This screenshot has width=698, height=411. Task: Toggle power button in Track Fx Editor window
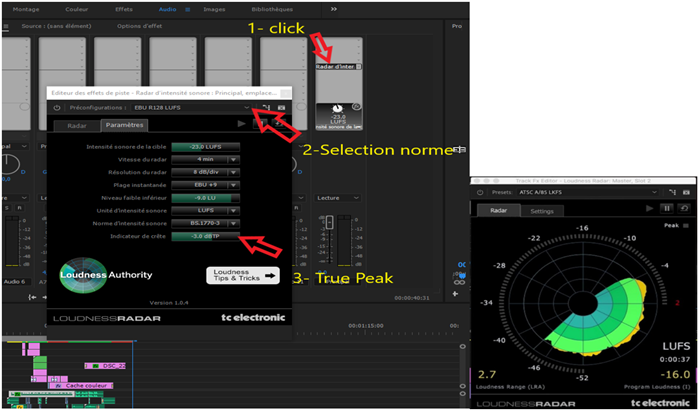click(480, 192)
